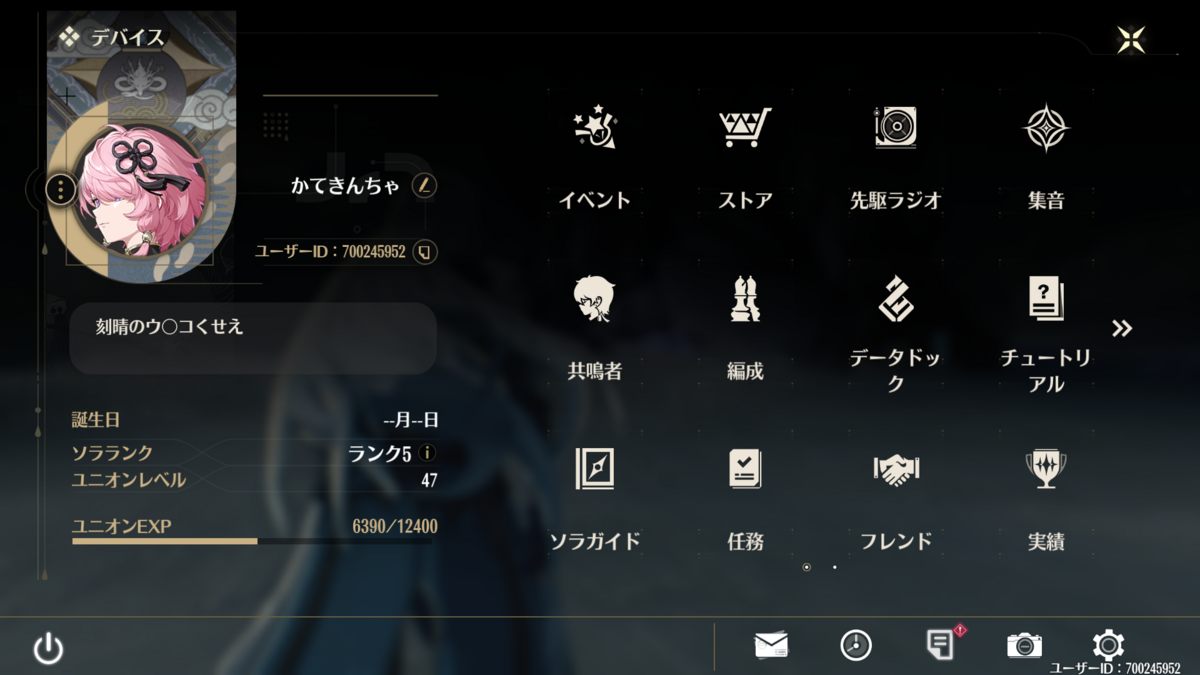Open the settings gear icon
Viewport: 1200px width, 675px height.
coord(1107,645)
